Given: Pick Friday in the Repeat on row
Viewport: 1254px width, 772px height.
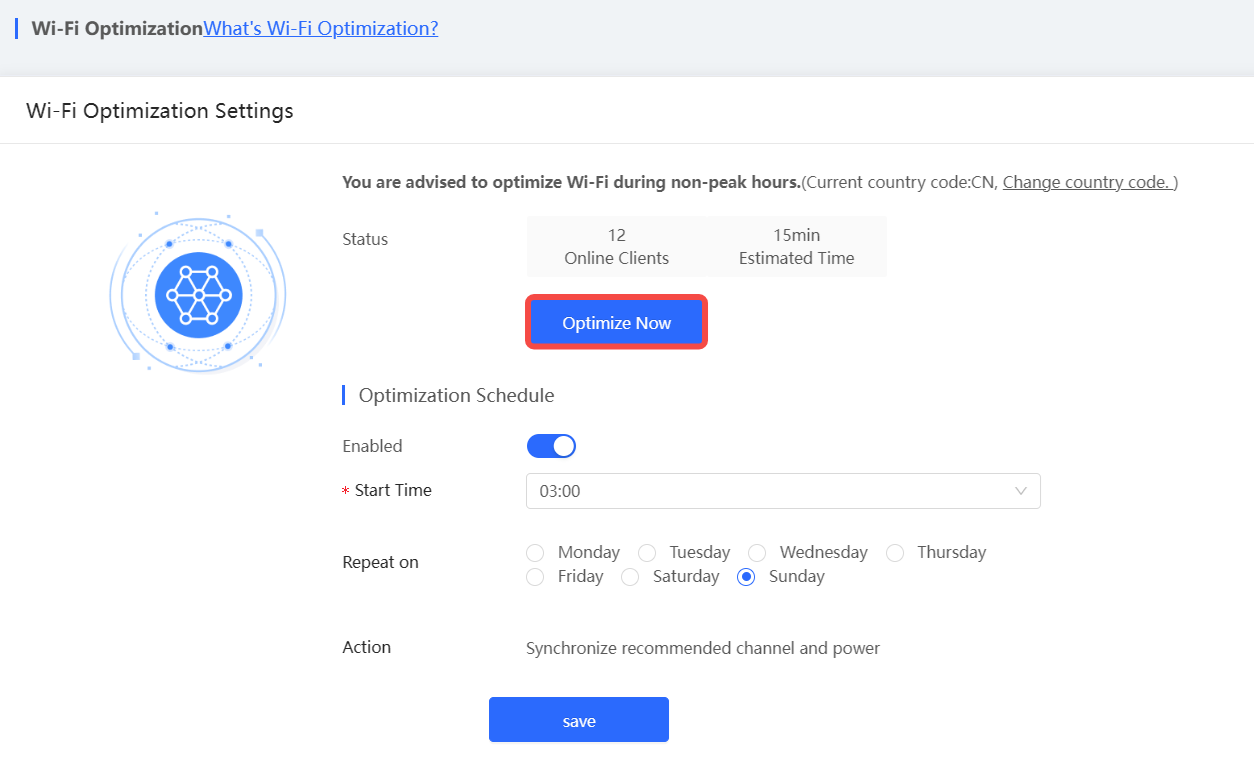Looking at the screenshot, I should [x=534, y=576].
